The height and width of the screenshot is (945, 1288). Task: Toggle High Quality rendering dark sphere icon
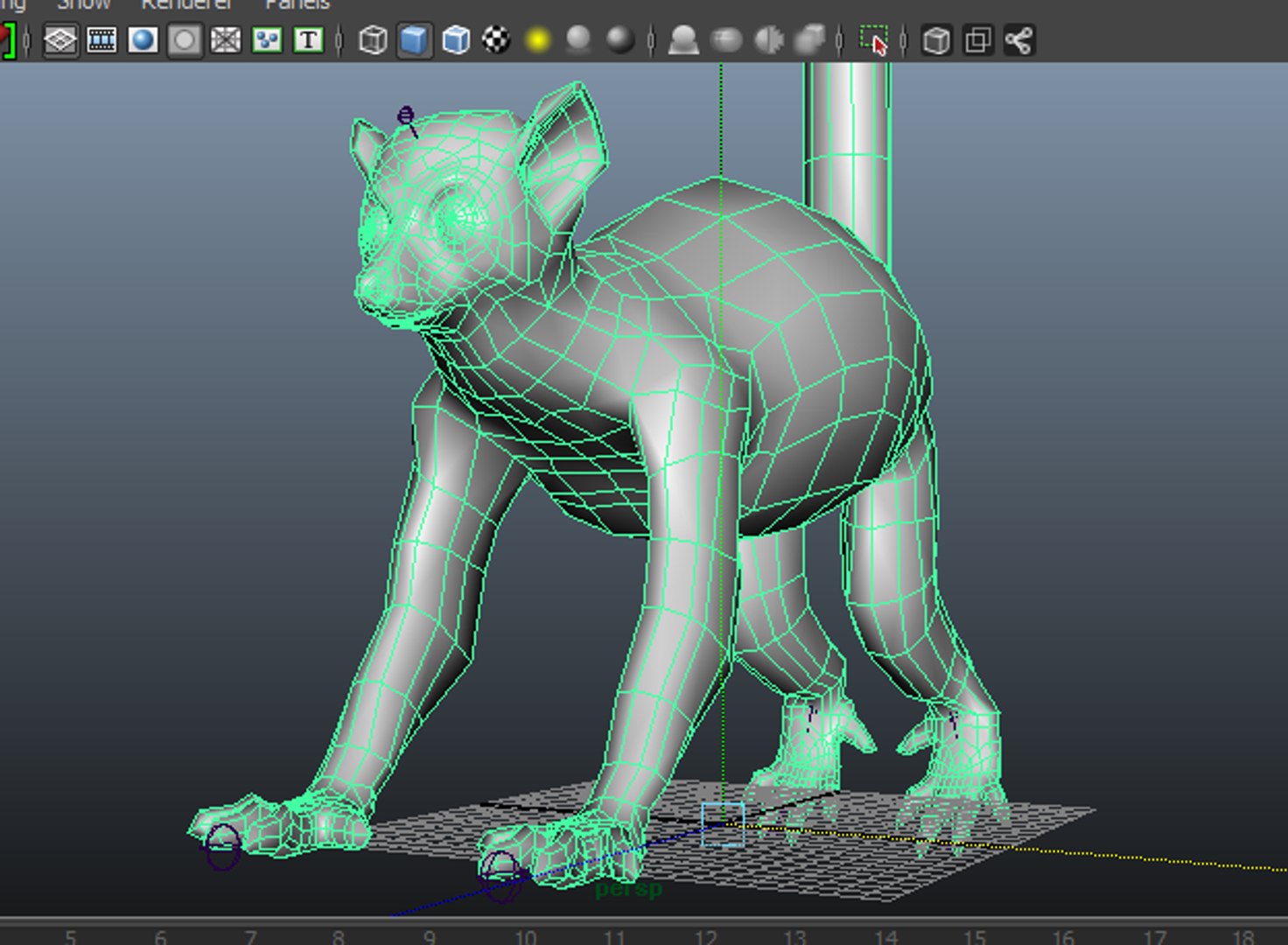pyautogui.click(x=620, y=40)
